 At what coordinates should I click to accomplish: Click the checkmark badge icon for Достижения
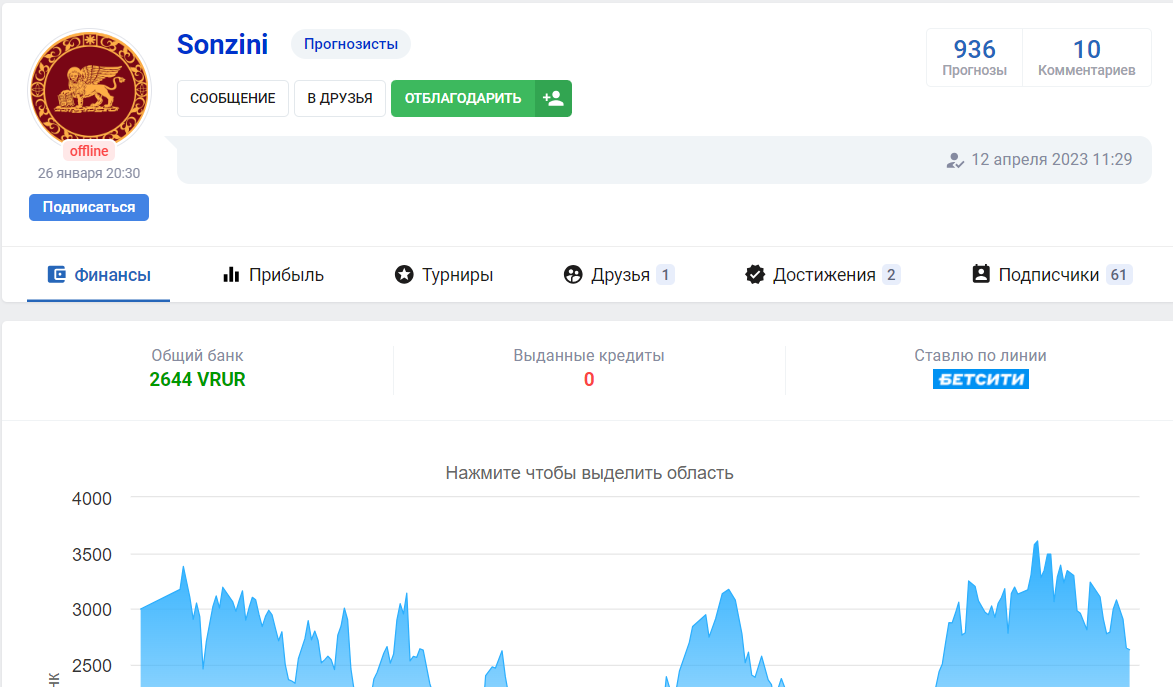click(755, 274)
